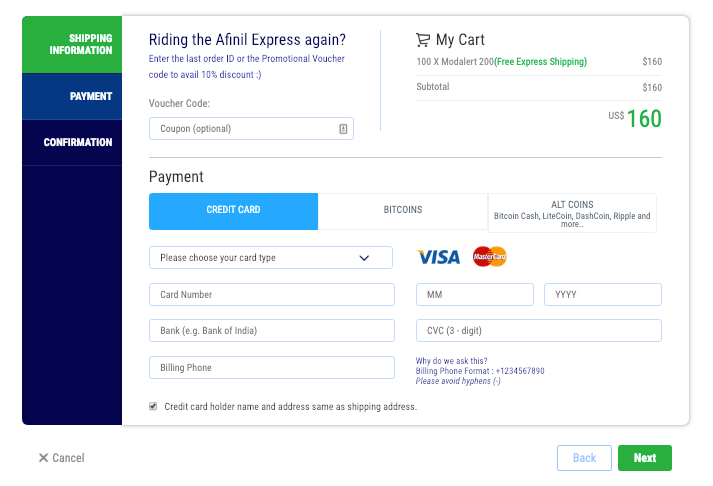The image size is (713, 486).
Task: Click the Card Number field
Action: pos(271,295)
